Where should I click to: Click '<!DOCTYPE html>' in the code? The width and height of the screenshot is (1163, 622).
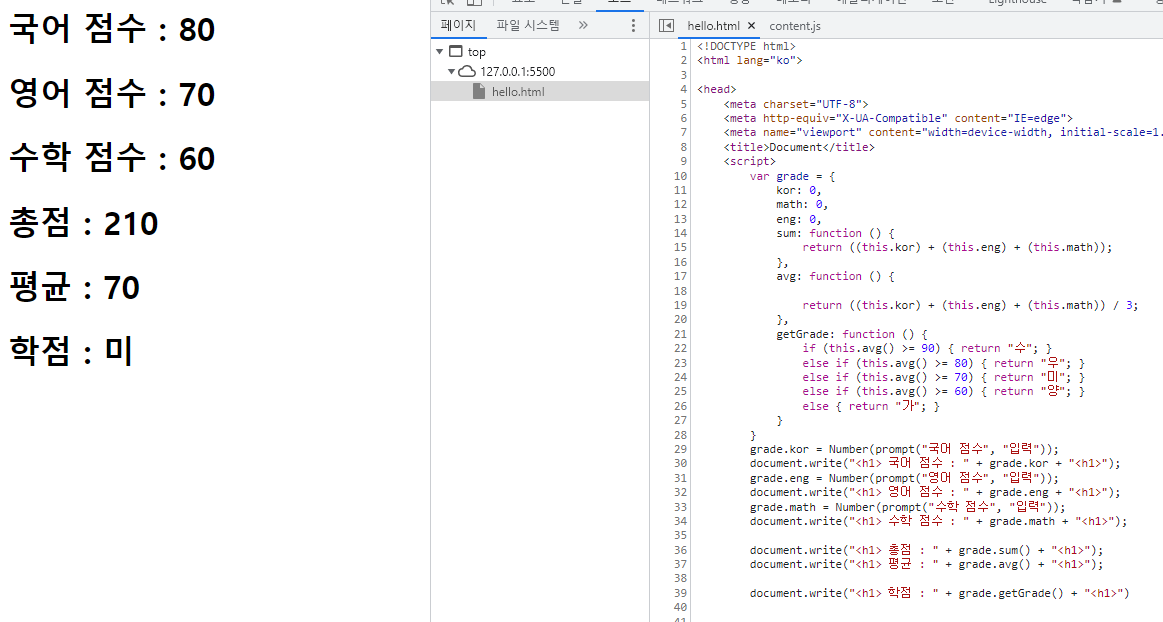[746, 46]
